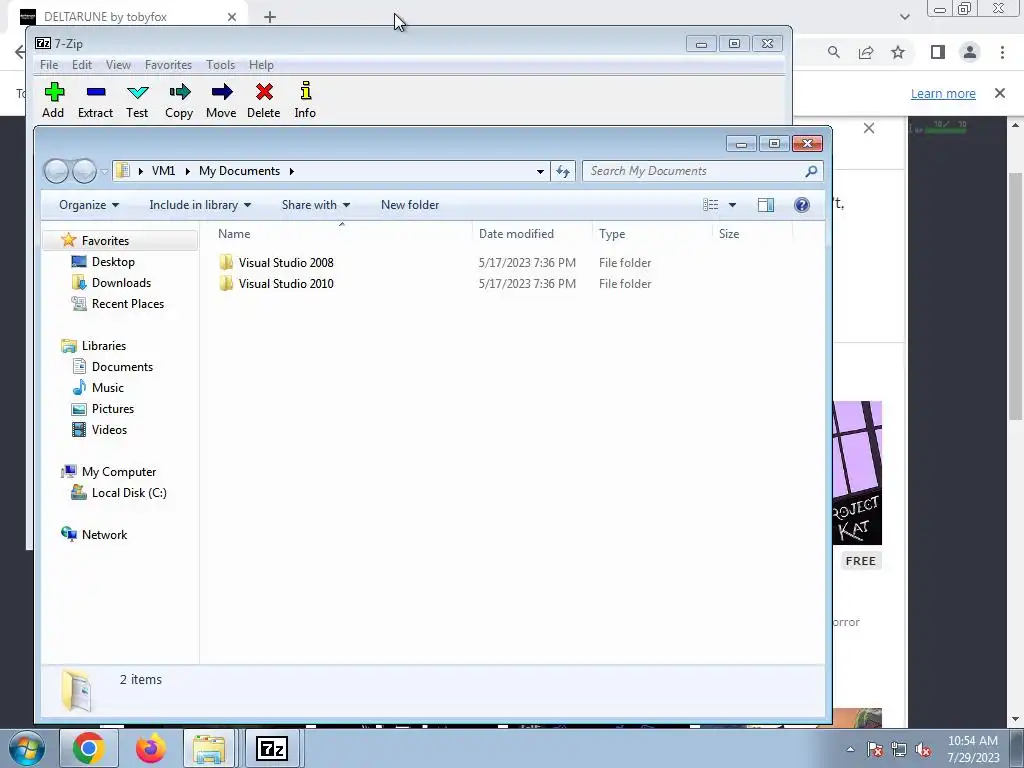This screenshot has width=1024, height=768.
Task: Click the muted volume tray icon
Action: coord(923,750)
